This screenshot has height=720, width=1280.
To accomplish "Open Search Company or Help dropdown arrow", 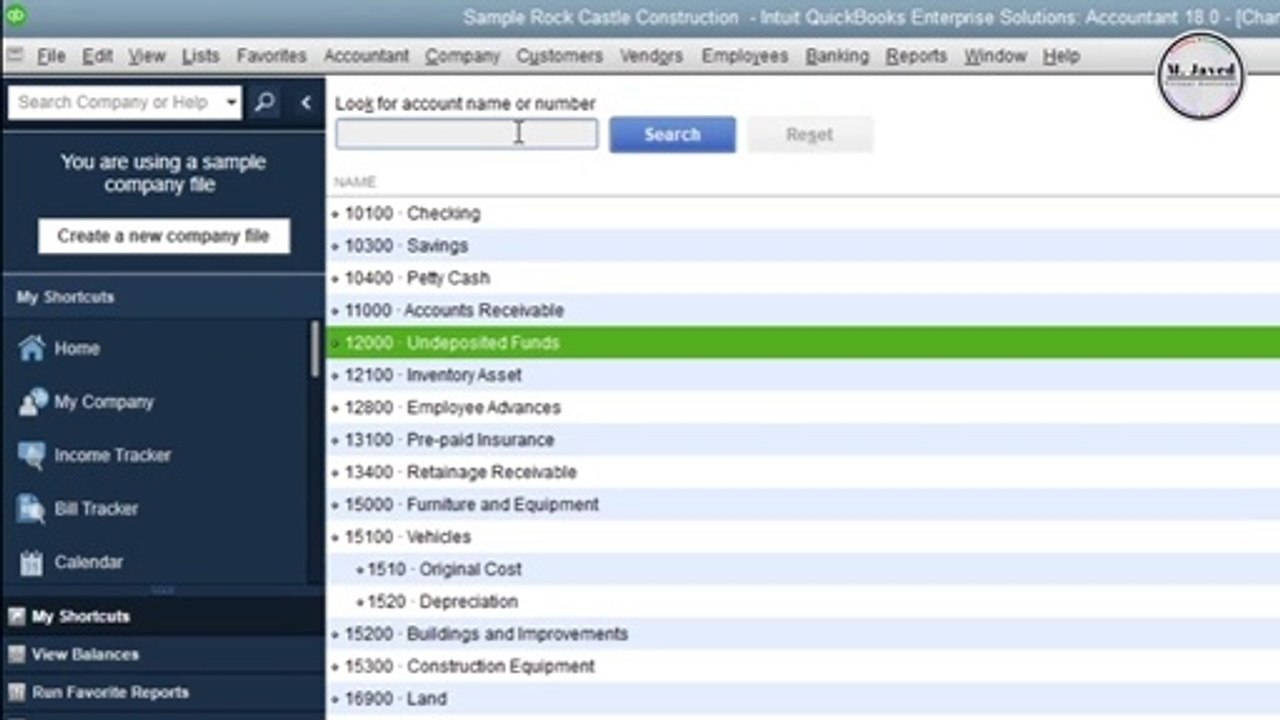I will pos(232,102).
